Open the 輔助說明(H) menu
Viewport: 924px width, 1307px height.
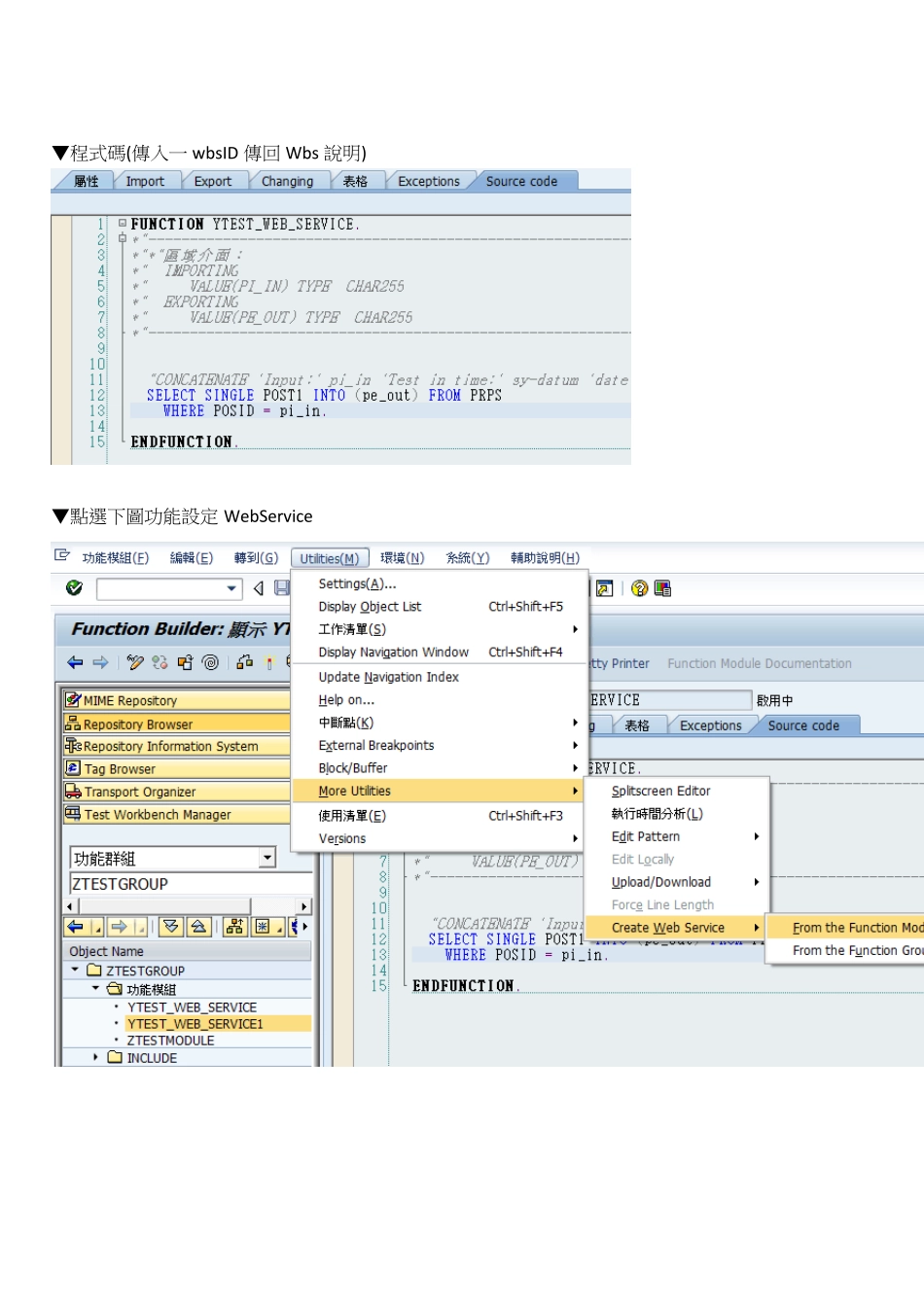[546, 558]
